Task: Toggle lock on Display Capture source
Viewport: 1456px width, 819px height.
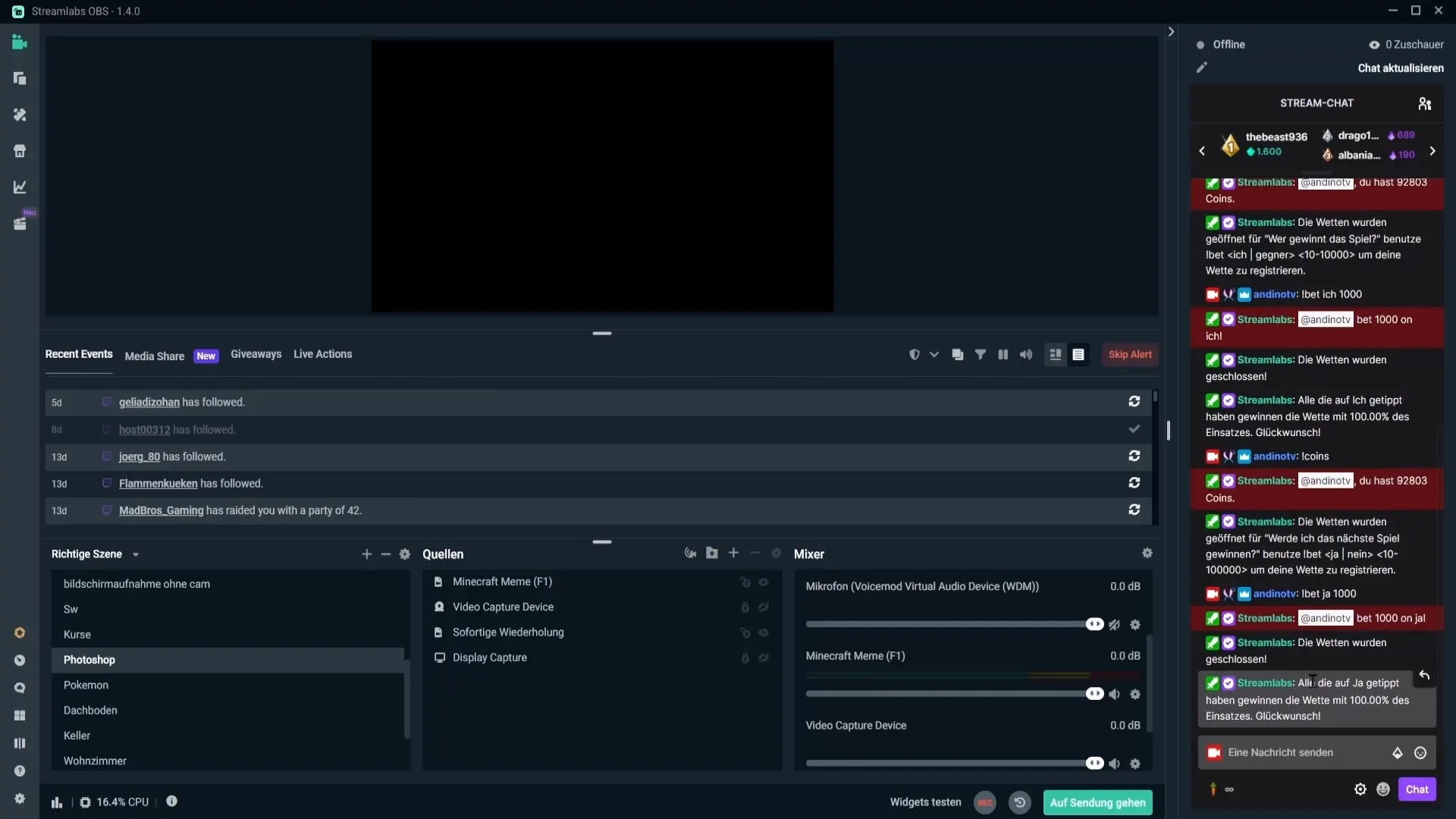Action: click(745, 658)
